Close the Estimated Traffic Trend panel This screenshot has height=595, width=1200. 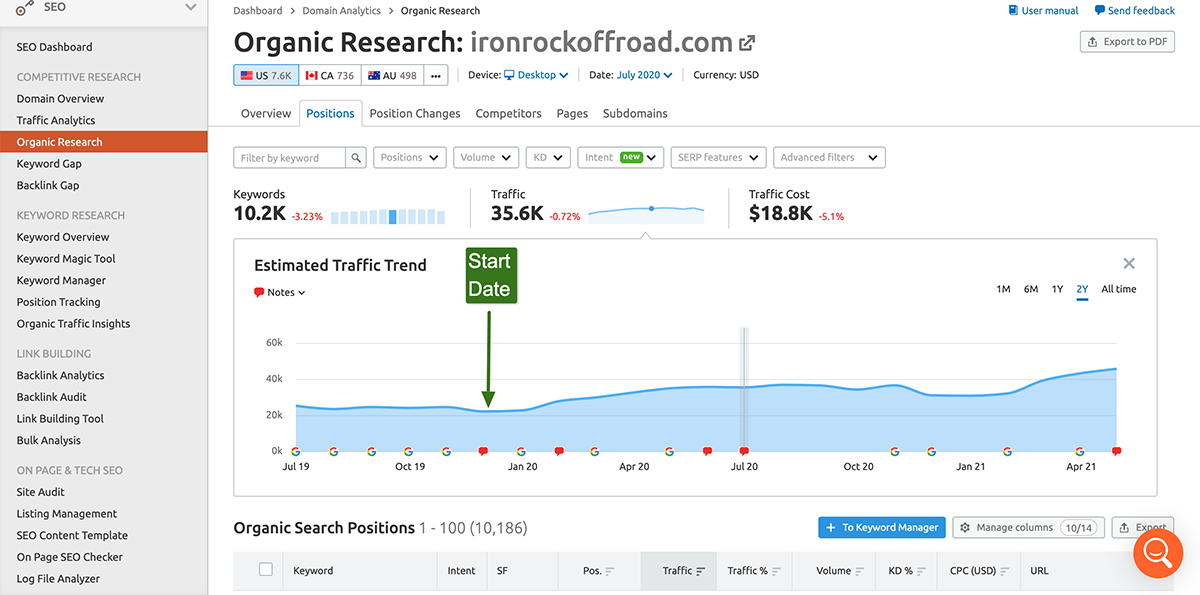(x=1129, y=264)
